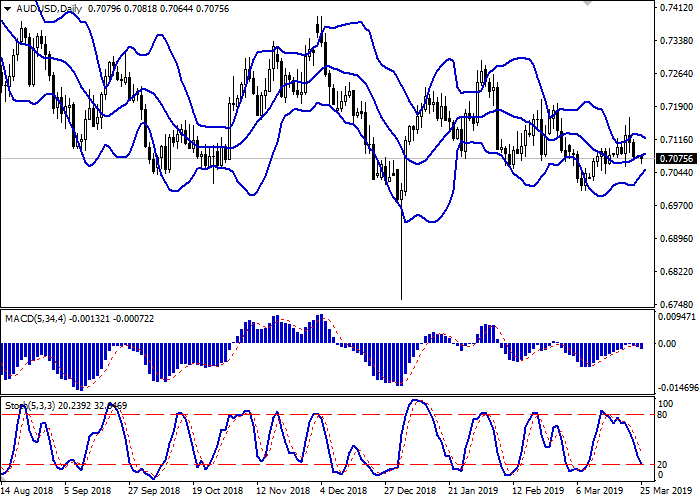This screenshot has width=700, height=500.
Task: Click the AUDUSD,Daily chart title label
Action: (x=44, y=9)
